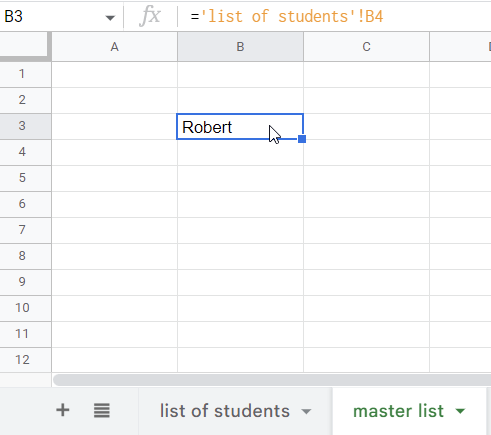
Task: Click the horizontal scrollbar
Action: coord(272,380)
